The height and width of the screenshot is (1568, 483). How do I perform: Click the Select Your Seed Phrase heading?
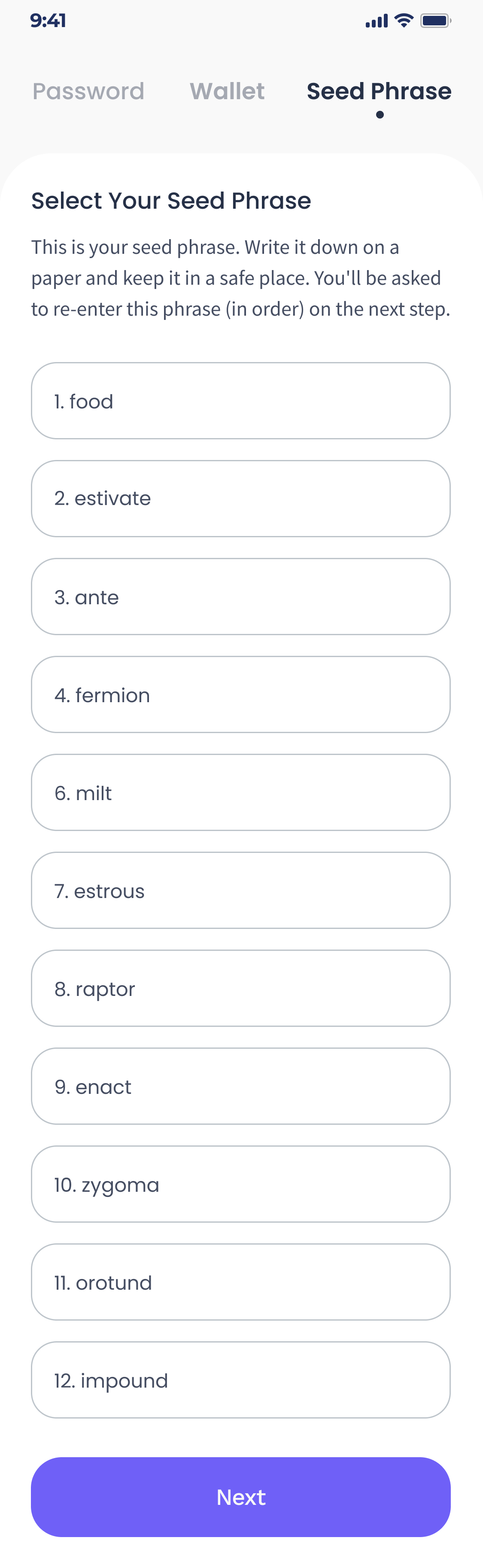[x=171, y=201]
